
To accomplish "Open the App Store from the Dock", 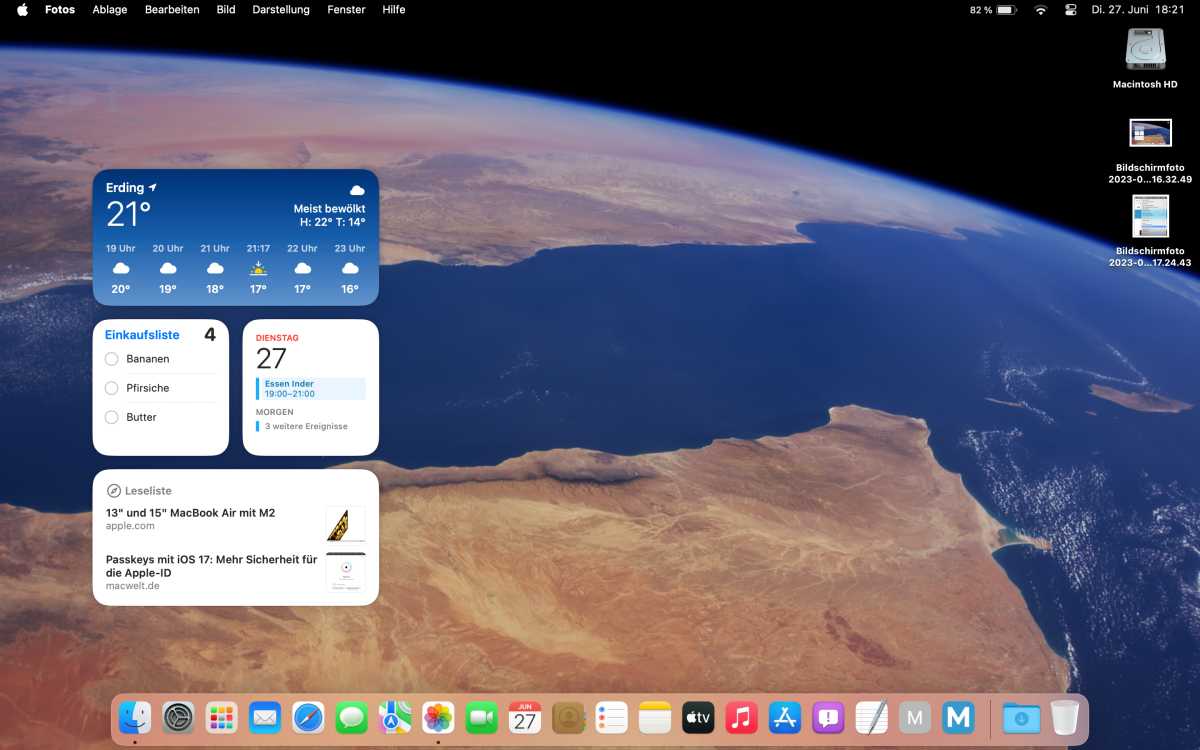I will (785, 717).
